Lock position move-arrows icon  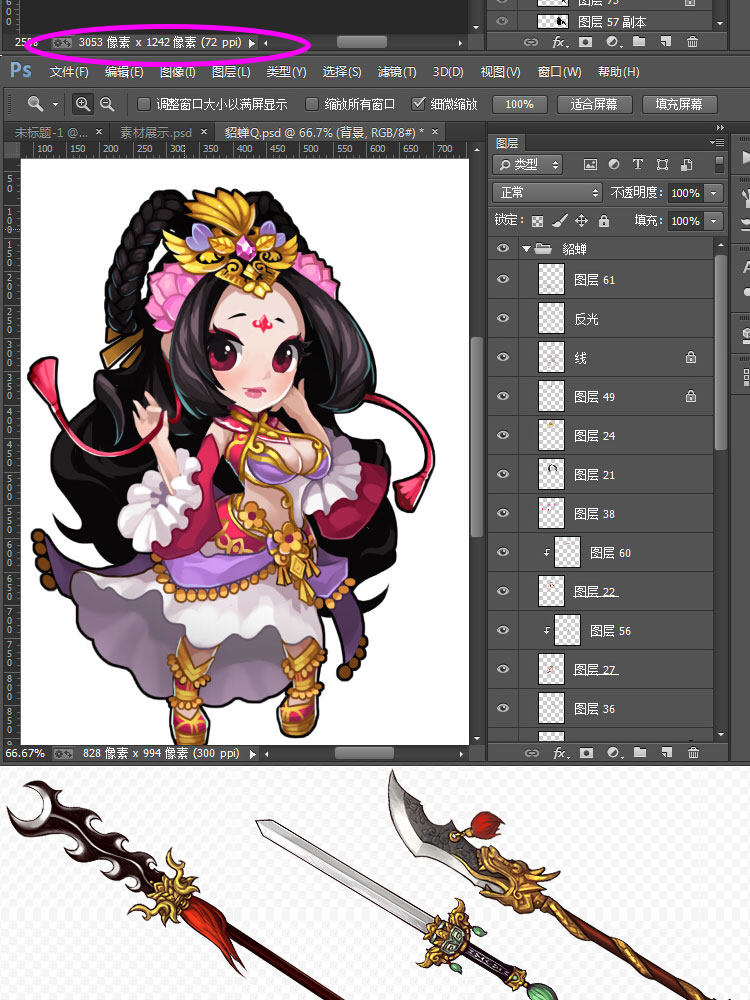tap(581, 221)
